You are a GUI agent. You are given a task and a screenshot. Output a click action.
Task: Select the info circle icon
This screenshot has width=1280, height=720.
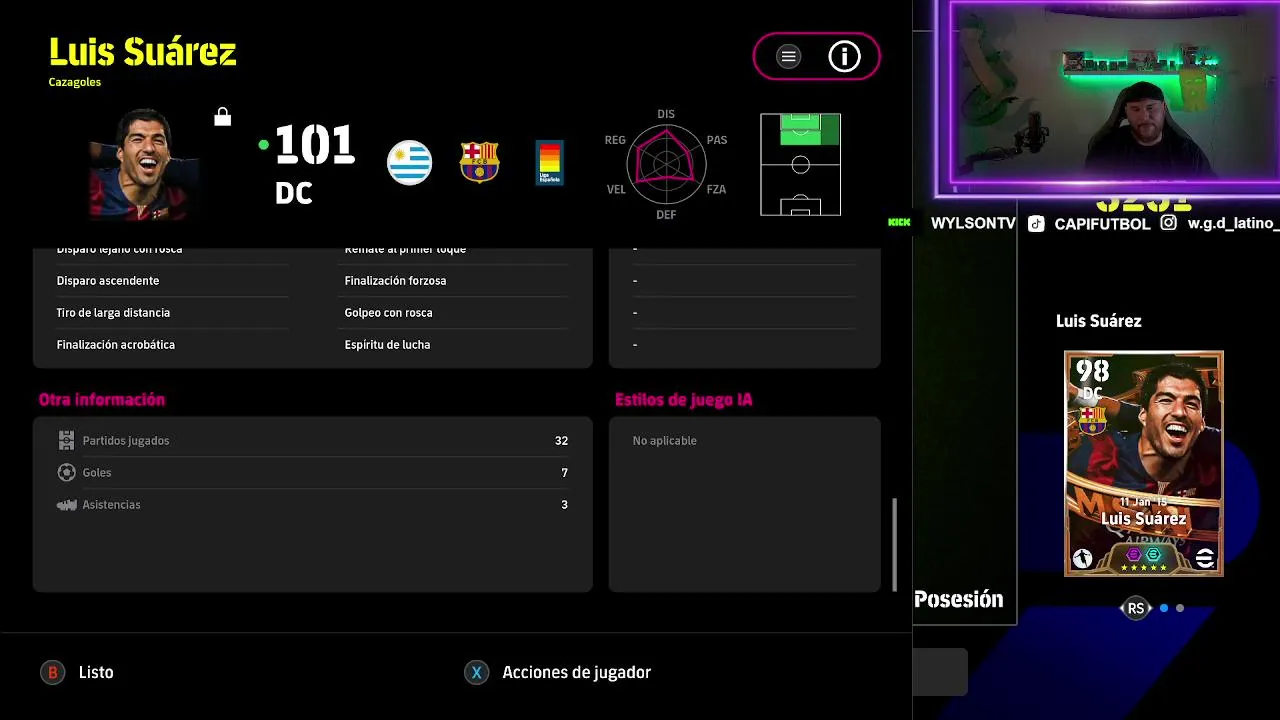pos(844,57)
